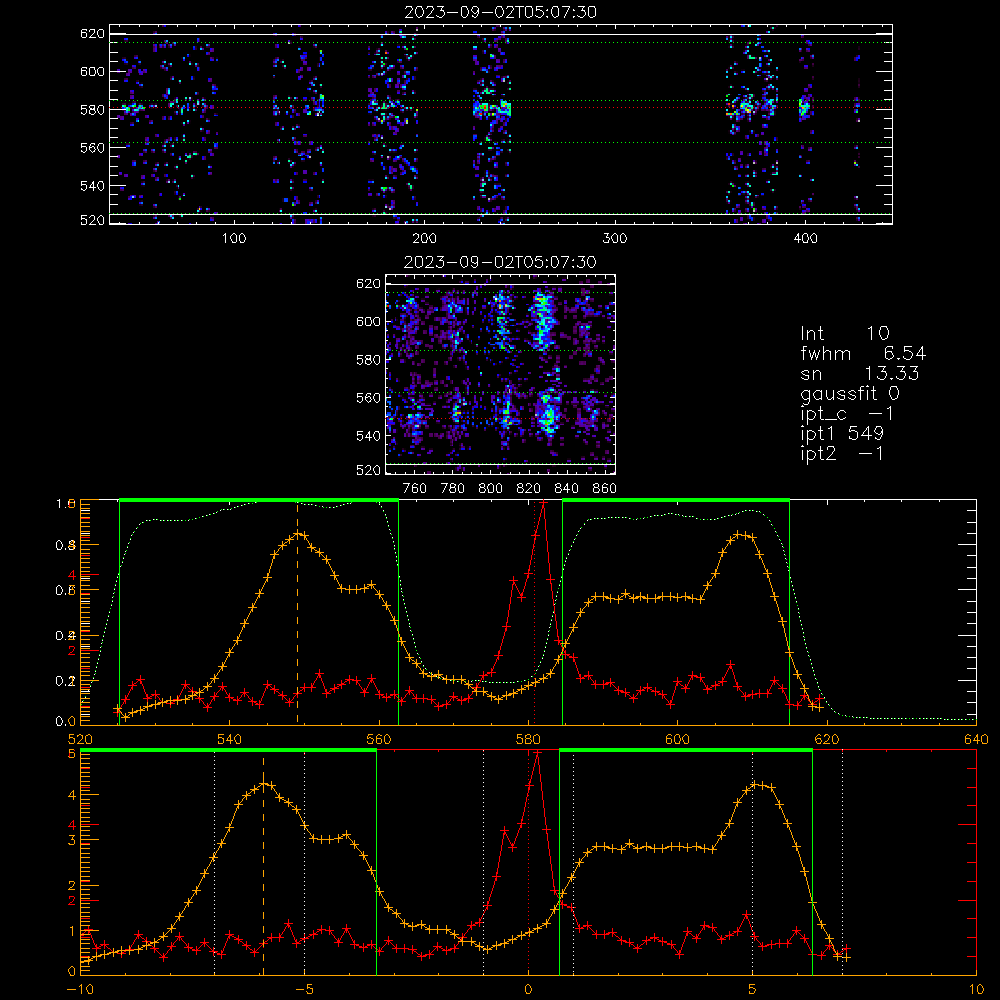Select the 'sn 13.33' readout line
Viewport: 1000px width, 1000px height.
(860, 373)
